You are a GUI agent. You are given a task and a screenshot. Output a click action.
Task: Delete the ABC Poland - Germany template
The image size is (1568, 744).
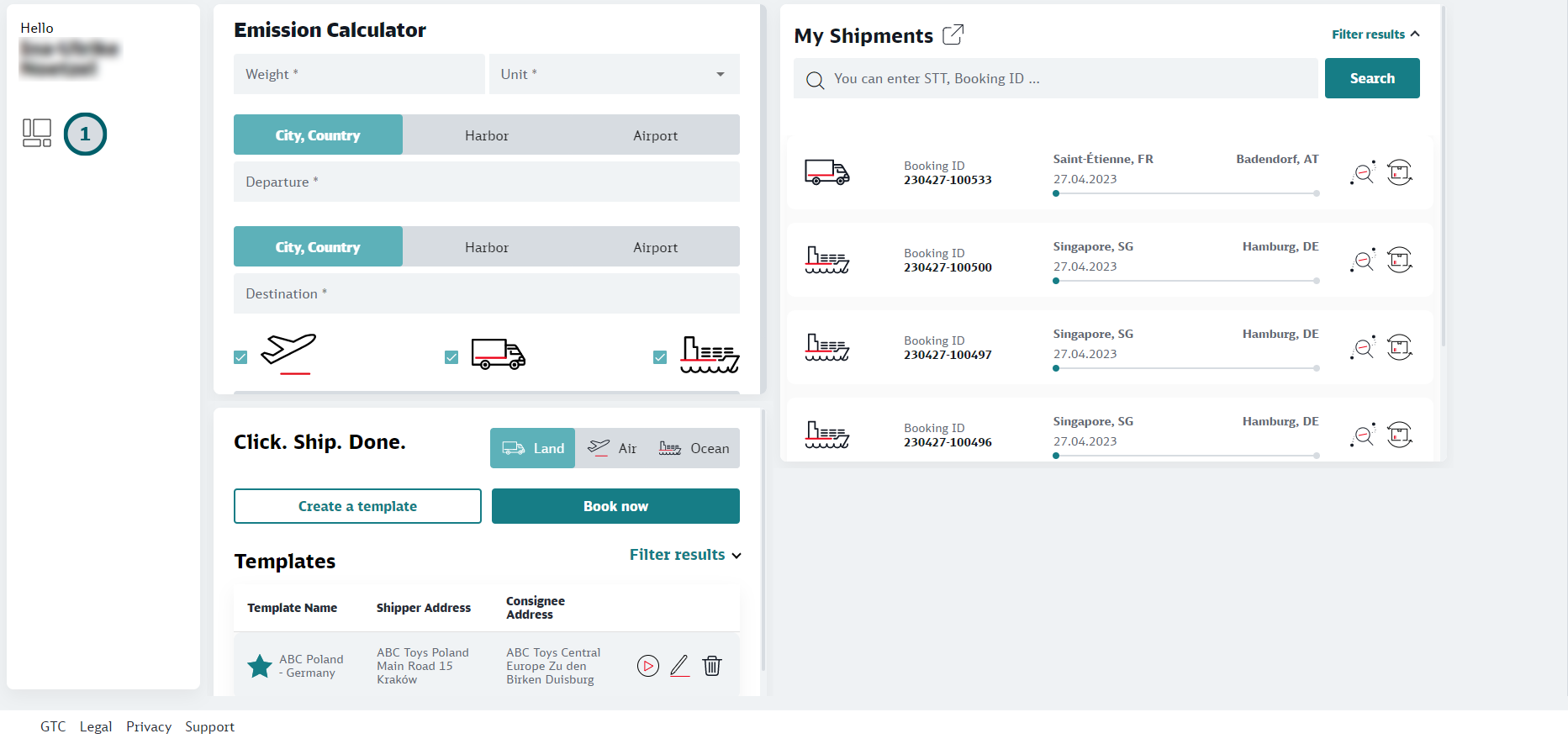(x=712, y=666)
